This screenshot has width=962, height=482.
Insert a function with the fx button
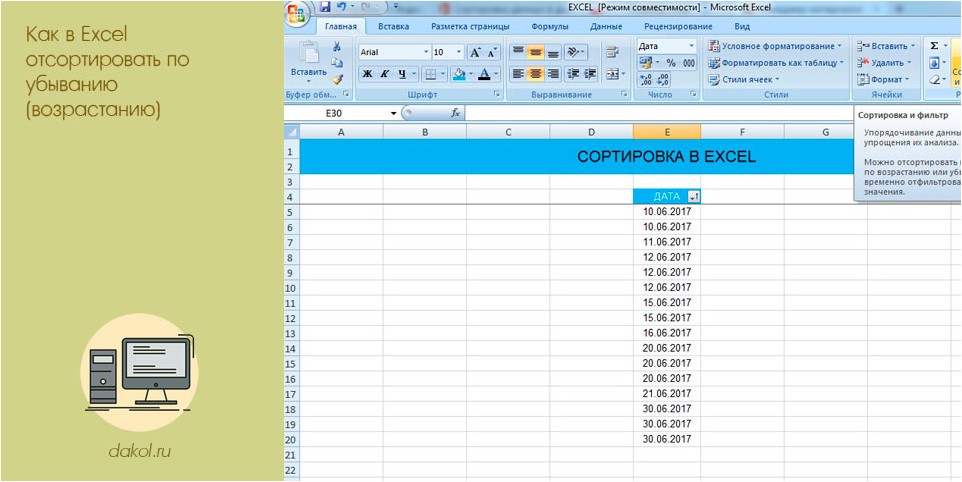pos(455,113)
